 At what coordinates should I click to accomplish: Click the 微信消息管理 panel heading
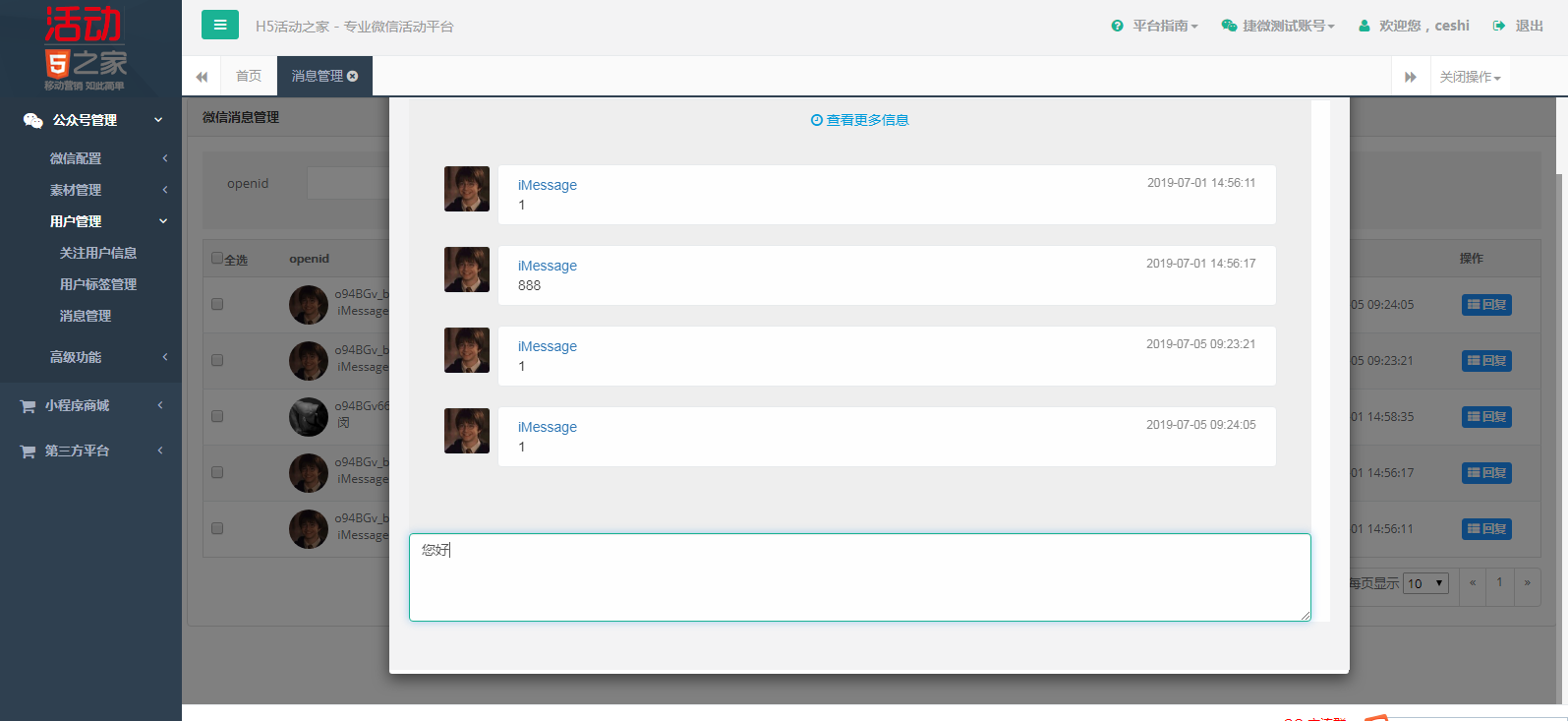241,117
